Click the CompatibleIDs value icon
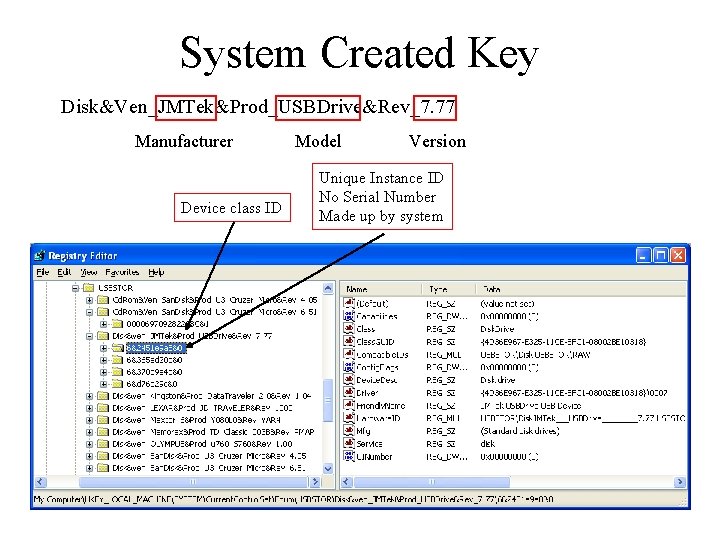This screenshot has height=540, width=720. click(x=349, y=354)
